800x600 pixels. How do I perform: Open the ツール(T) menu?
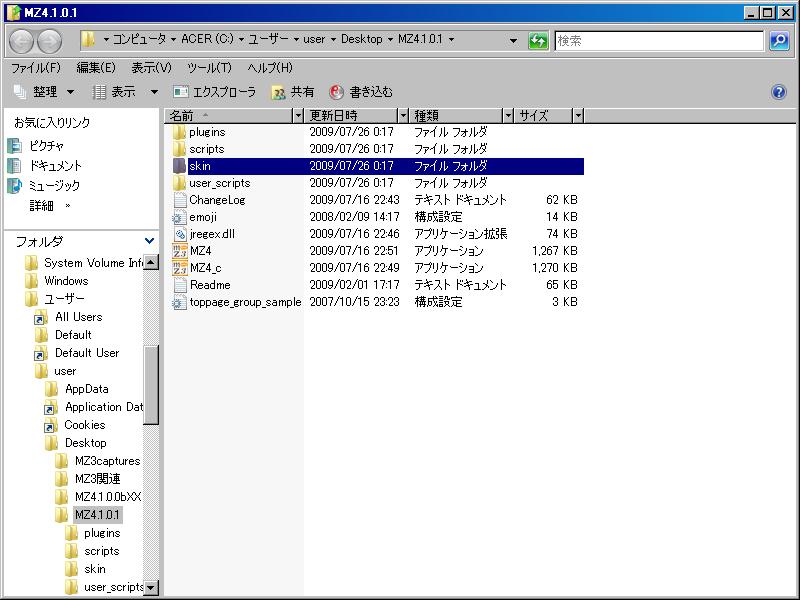pyautogui.click(x=209, y=68)
